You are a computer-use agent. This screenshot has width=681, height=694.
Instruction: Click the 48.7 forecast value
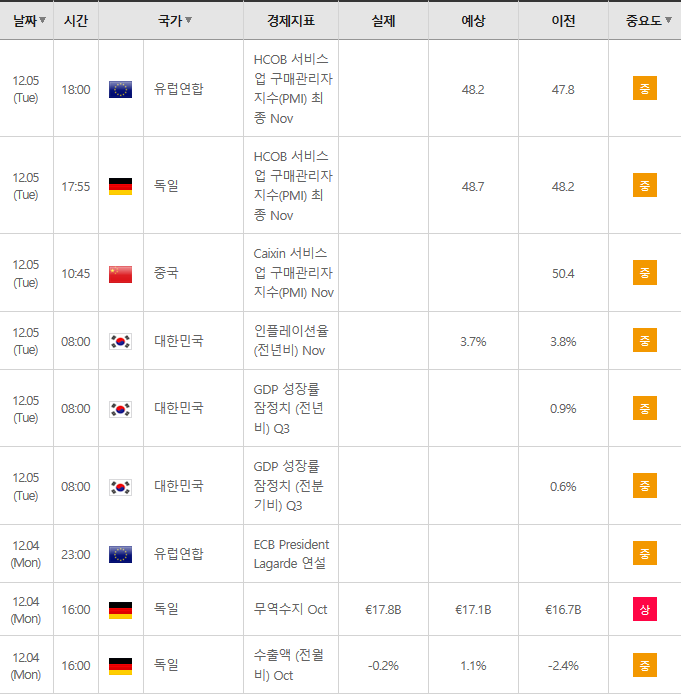coord(473,186)
